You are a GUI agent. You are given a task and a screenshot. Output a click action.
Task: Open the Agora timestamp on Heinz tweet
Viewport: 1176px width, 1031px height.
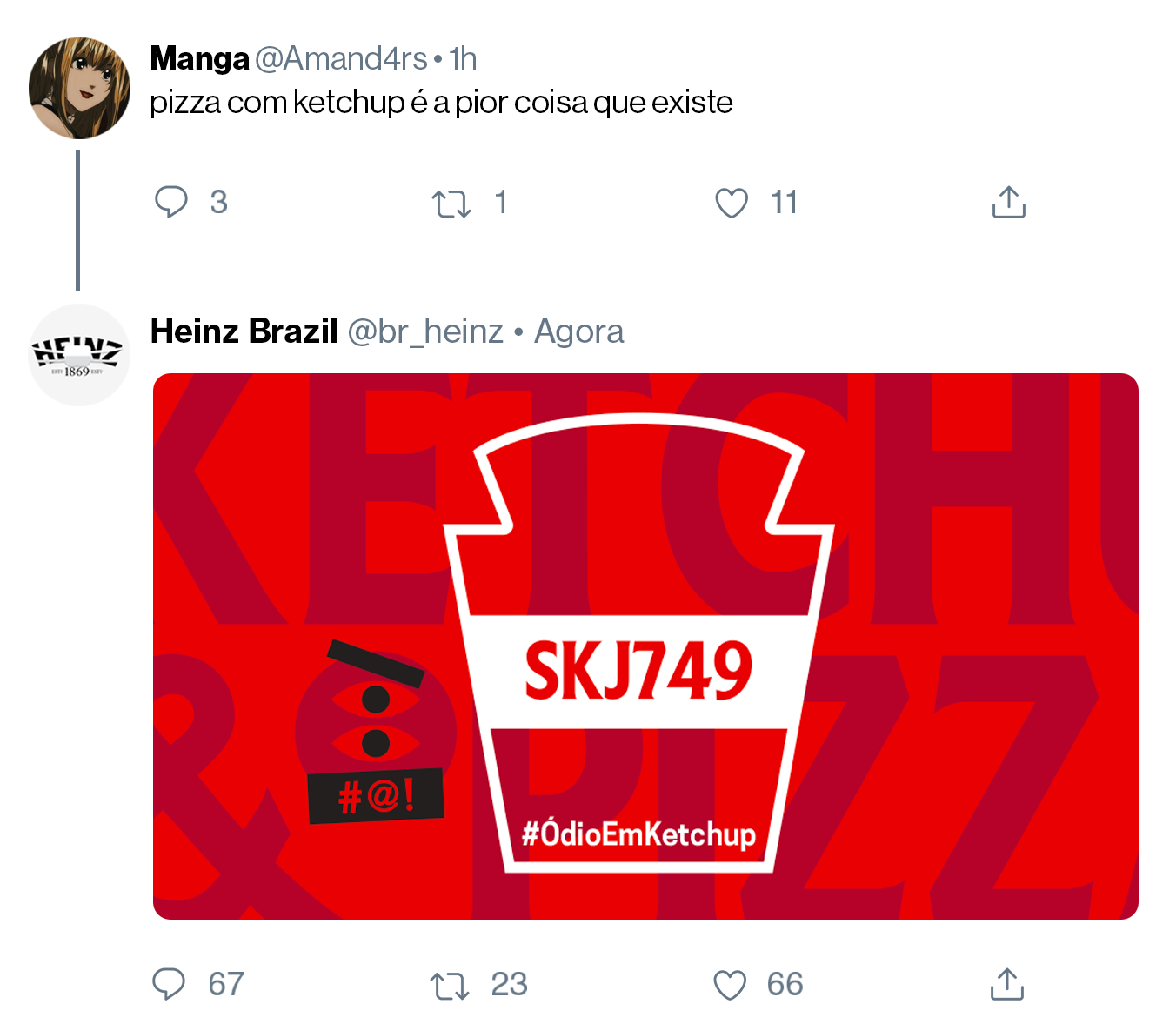(579, 331)
